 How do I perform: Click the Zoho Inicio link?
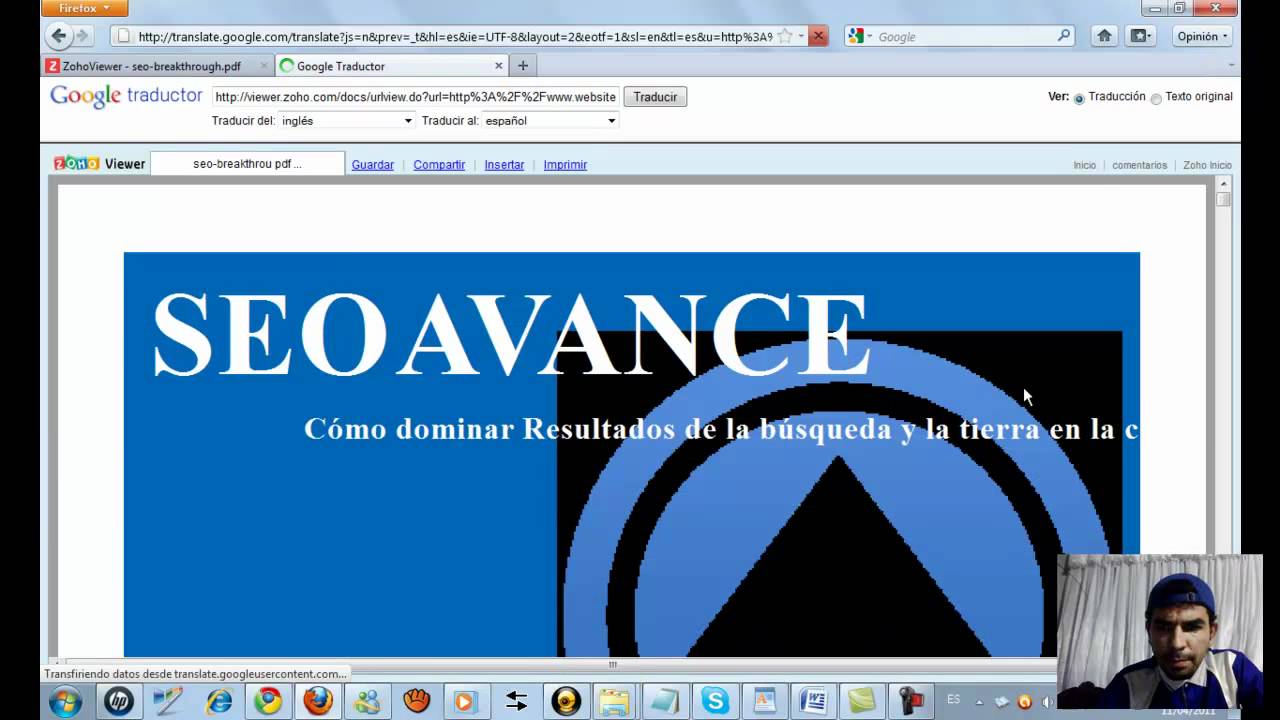1207,165
